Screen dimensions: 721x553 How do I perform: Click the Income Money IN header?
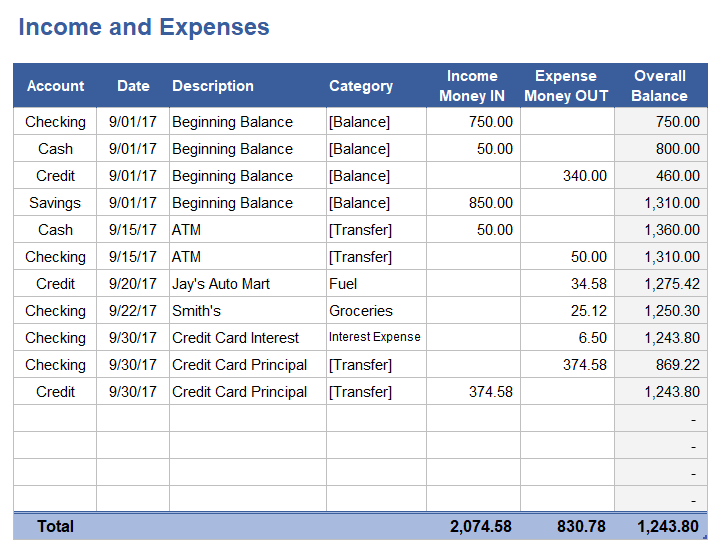tap(472, 86)
